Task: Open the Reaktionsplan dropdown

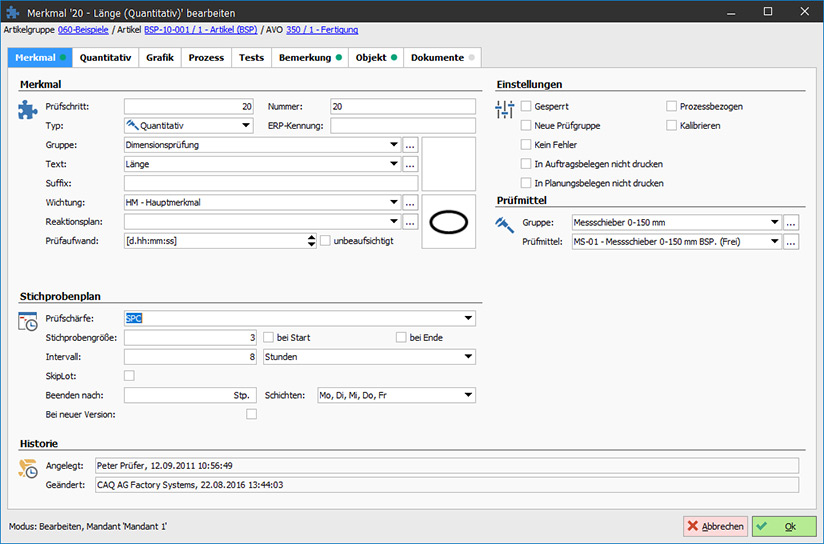Action: click(x=394, y=222)
